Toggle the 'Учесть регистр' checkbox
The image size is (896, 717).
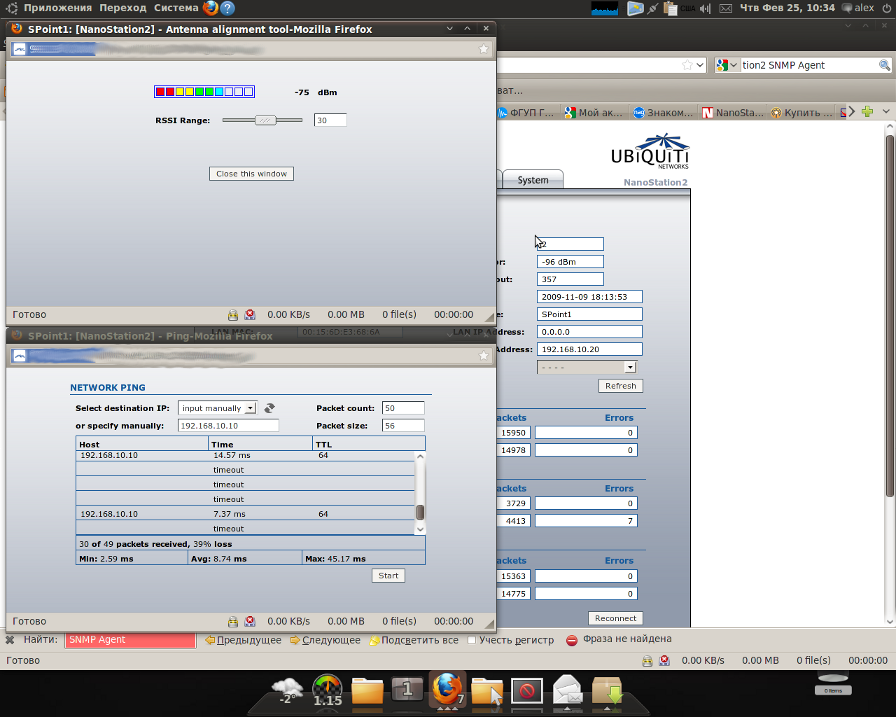471,640
